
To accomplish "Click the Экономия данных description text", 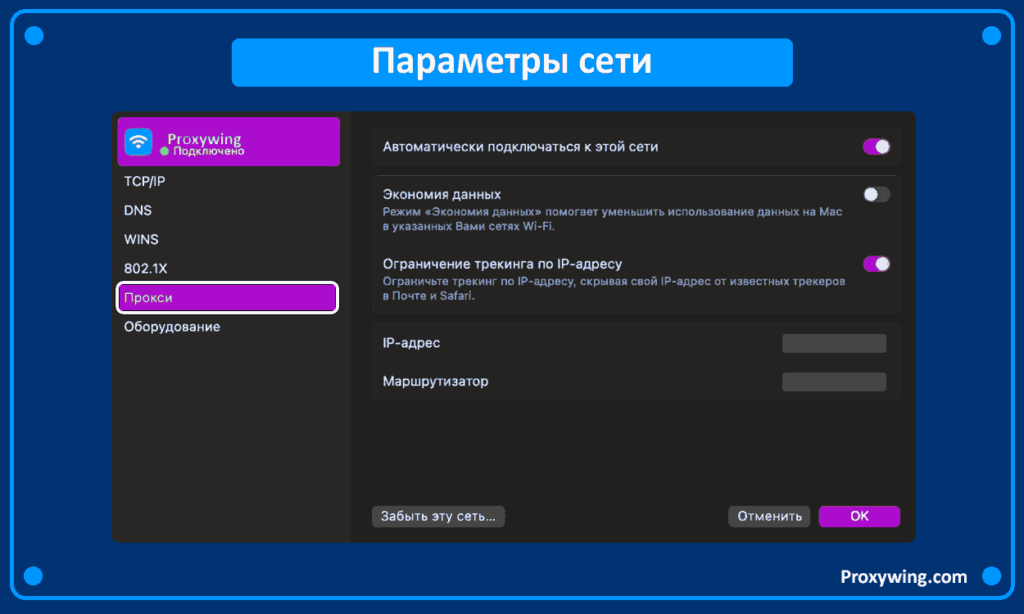I will point(613,219).
